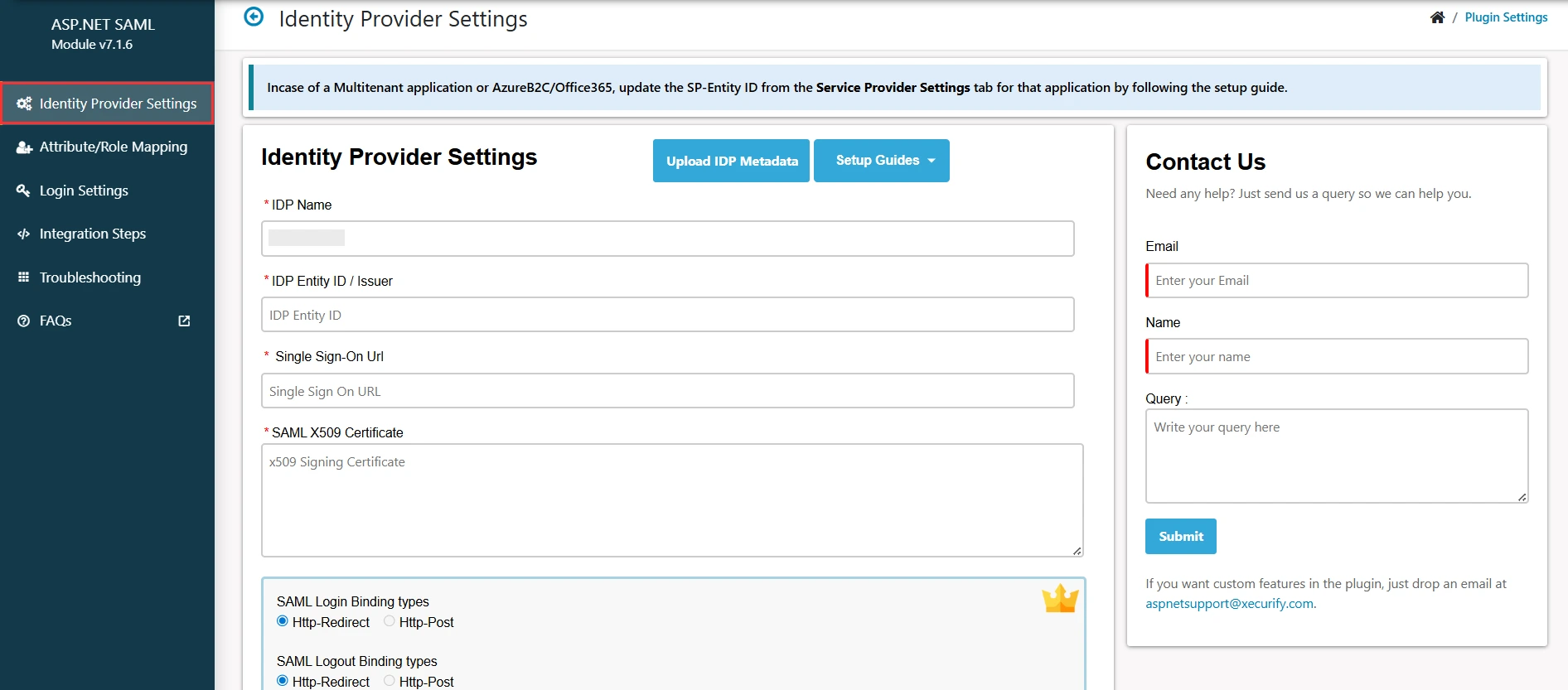
Task: Open FAQs external link icon
Action: [184, 321]
